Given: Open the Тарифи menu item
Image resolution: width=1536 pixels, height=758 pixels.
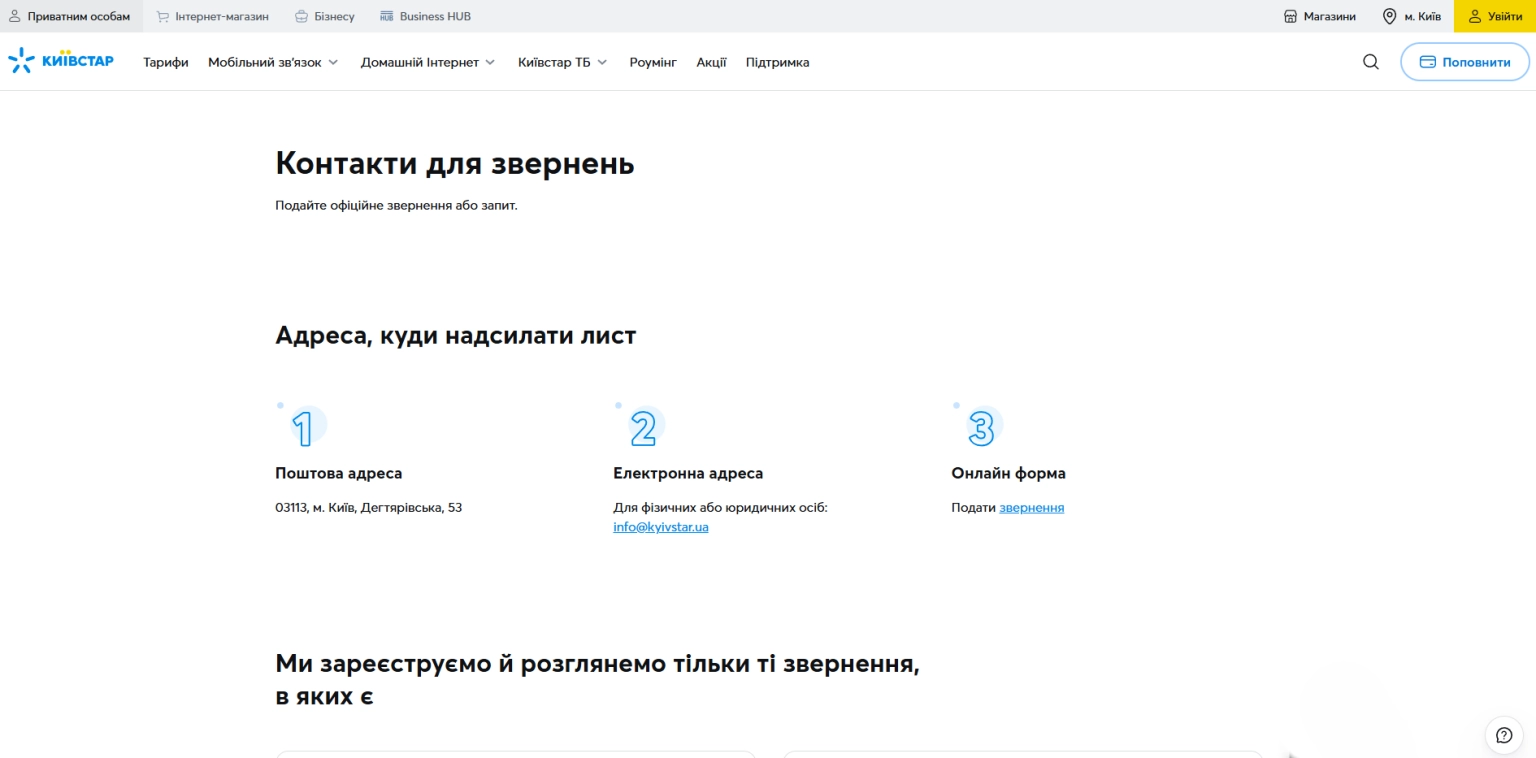Looking at the screenshot, I should (x=166, y=62).
